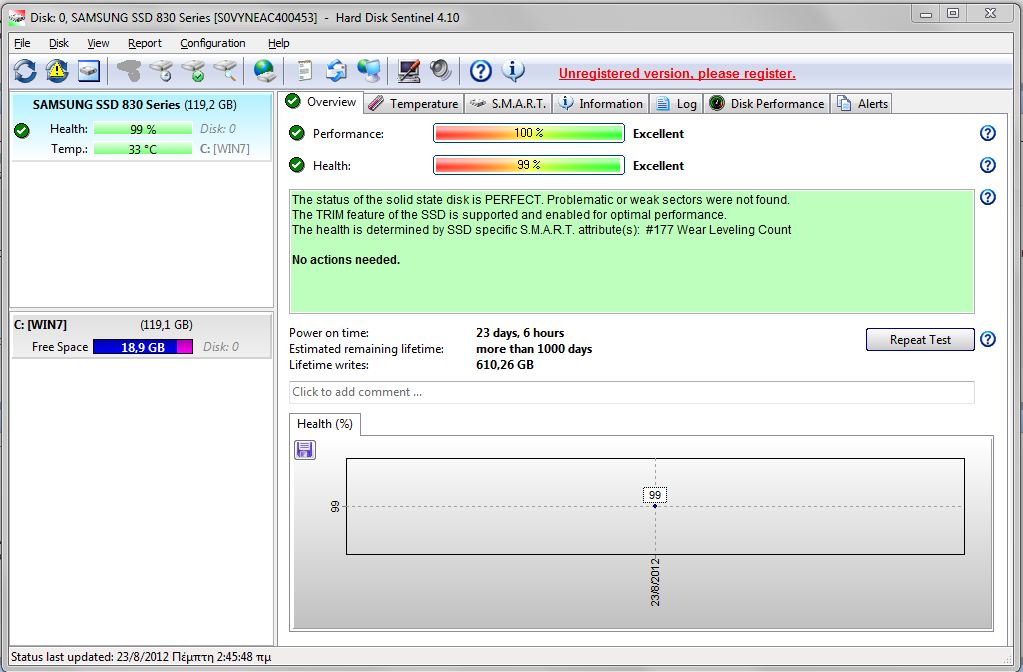Maximize the Hard Disk Sentinel window
The height and width of the screenshot is (672, 1023).
[x=953, y=14]
